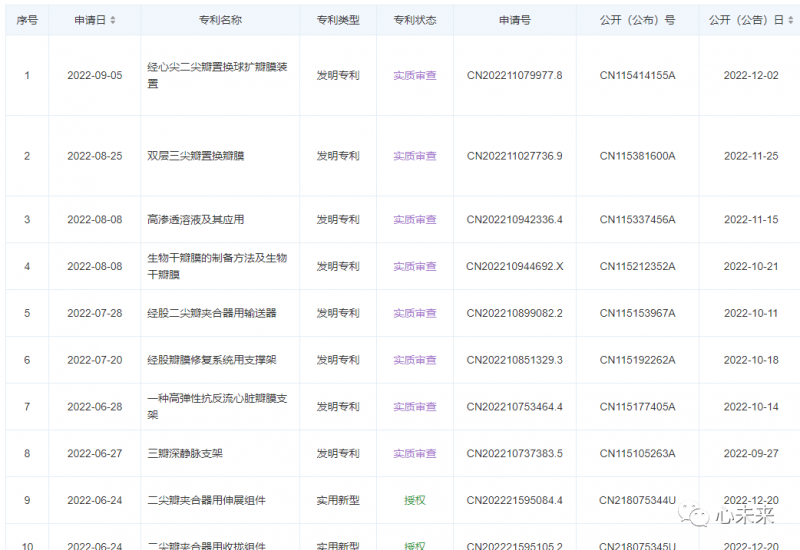This screenshot has width=800, height=550.
Task: View the 三瓣深静脉支架 patent details
Action: click(185, 453)
